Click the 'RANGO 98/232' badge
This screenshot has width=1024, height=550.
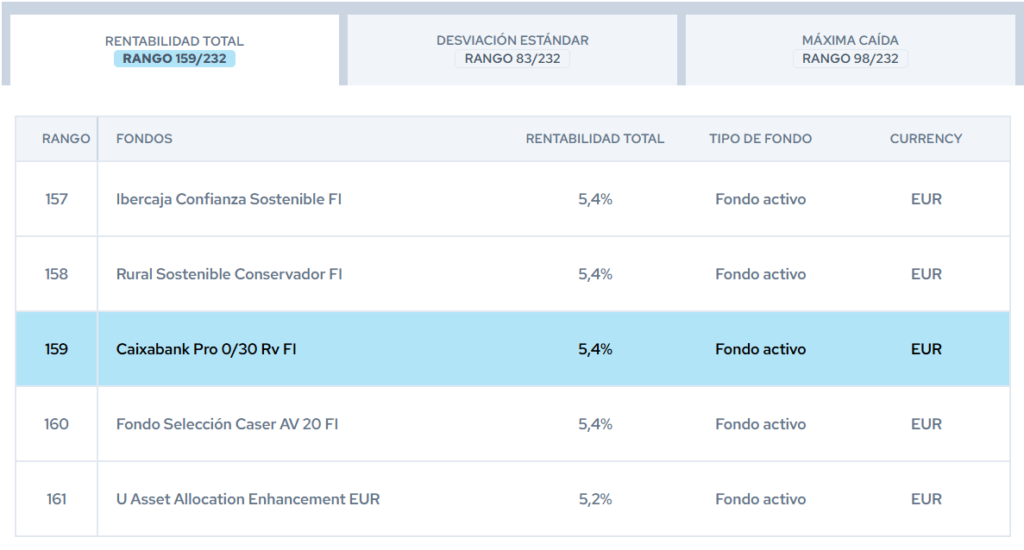850,59
